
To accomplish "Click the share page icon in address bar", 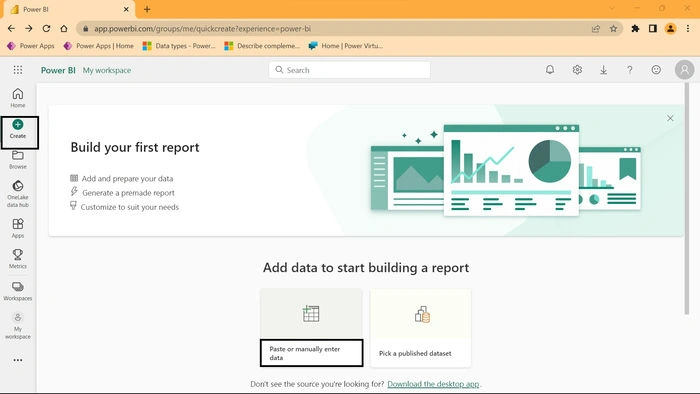I will pyautogui.click(x=596, y=29).
